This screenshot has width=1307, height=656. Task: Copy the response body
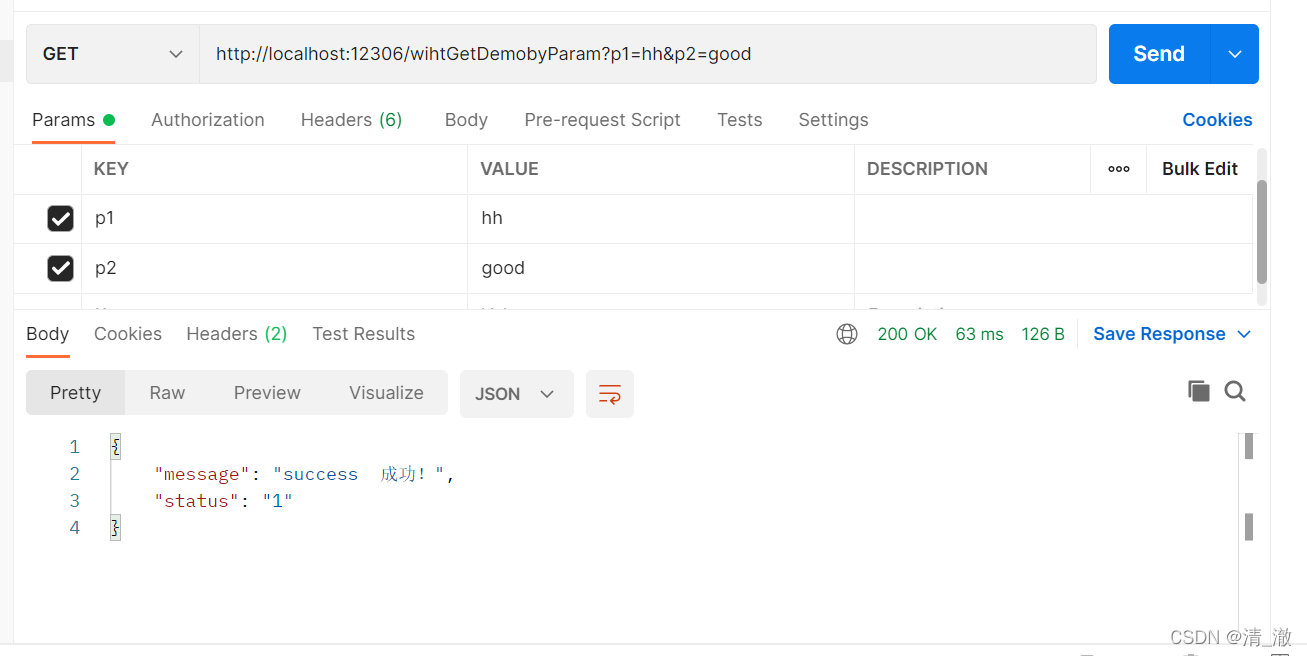pyautogui.click(x=1199, y=391)
